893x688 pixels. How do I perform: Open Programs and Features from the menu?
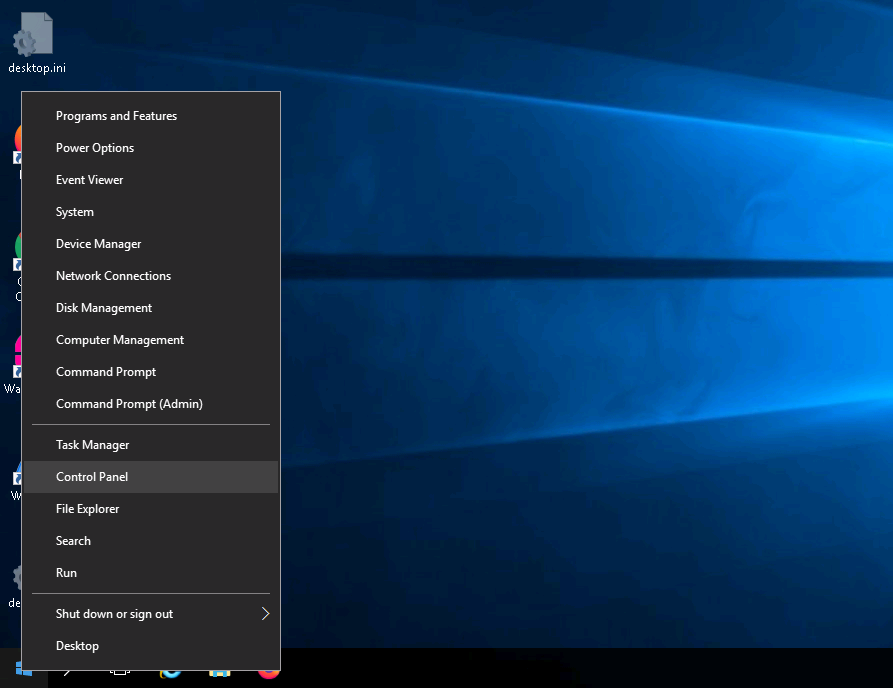(x=151, y=116)
